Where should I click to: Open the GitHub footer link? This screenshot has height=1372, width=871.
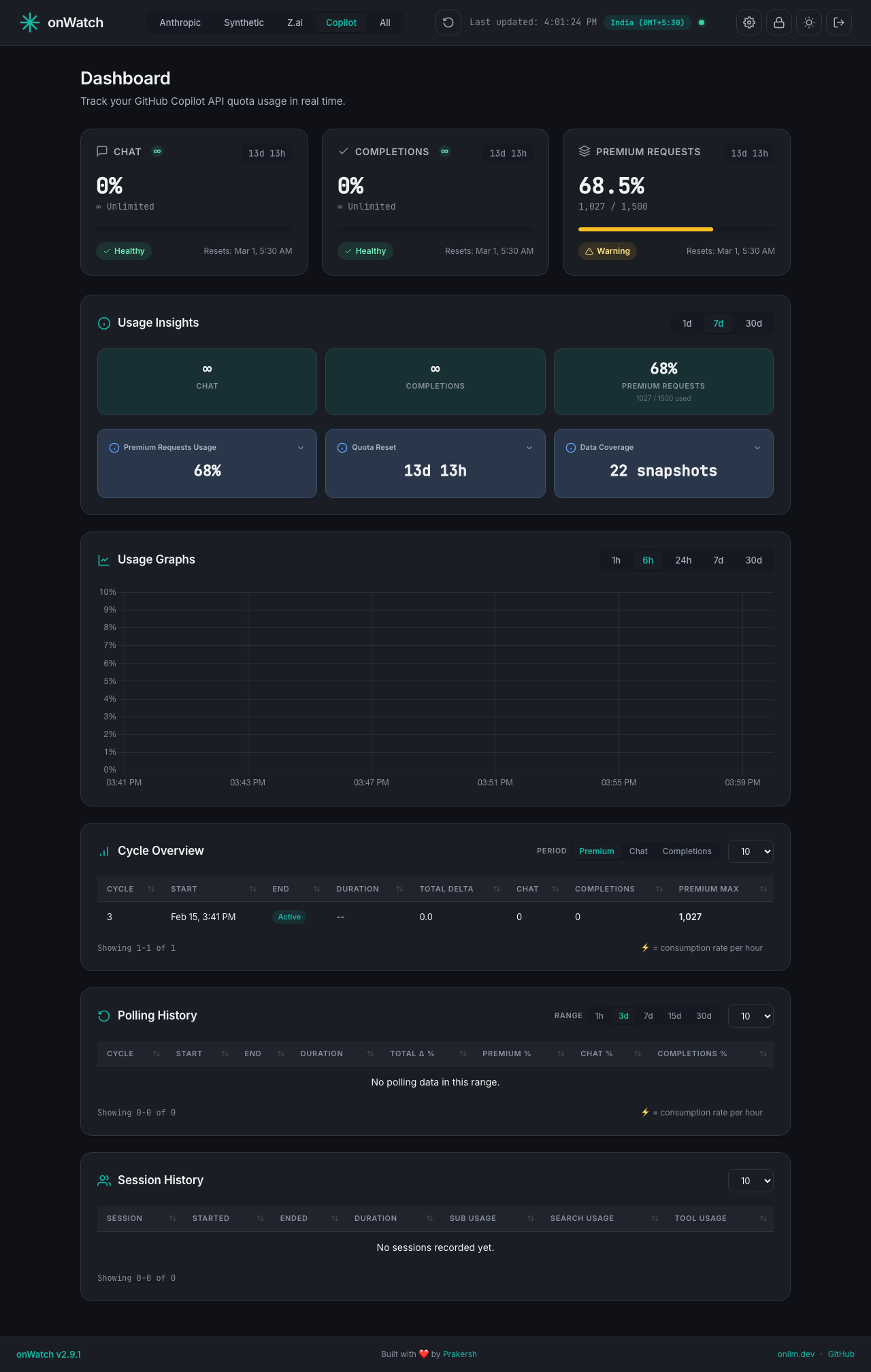841,1354
